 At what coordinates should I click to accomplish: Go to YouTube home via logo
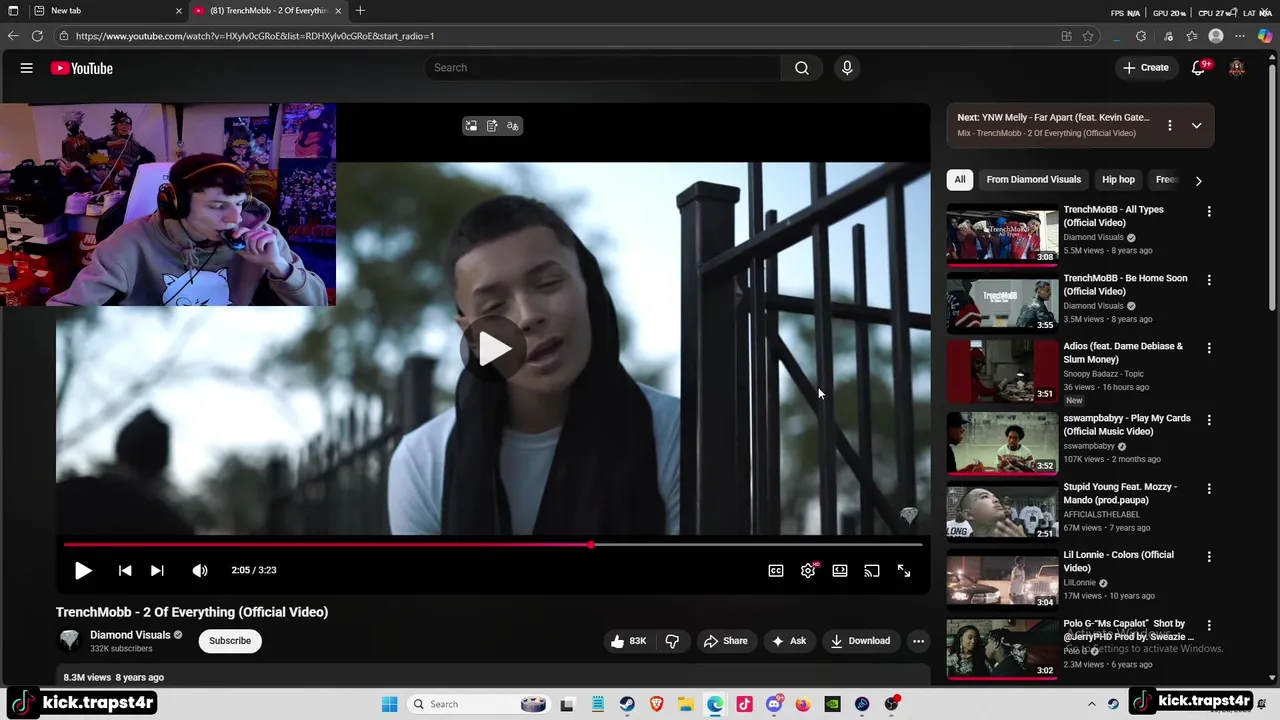click(82, 68)
